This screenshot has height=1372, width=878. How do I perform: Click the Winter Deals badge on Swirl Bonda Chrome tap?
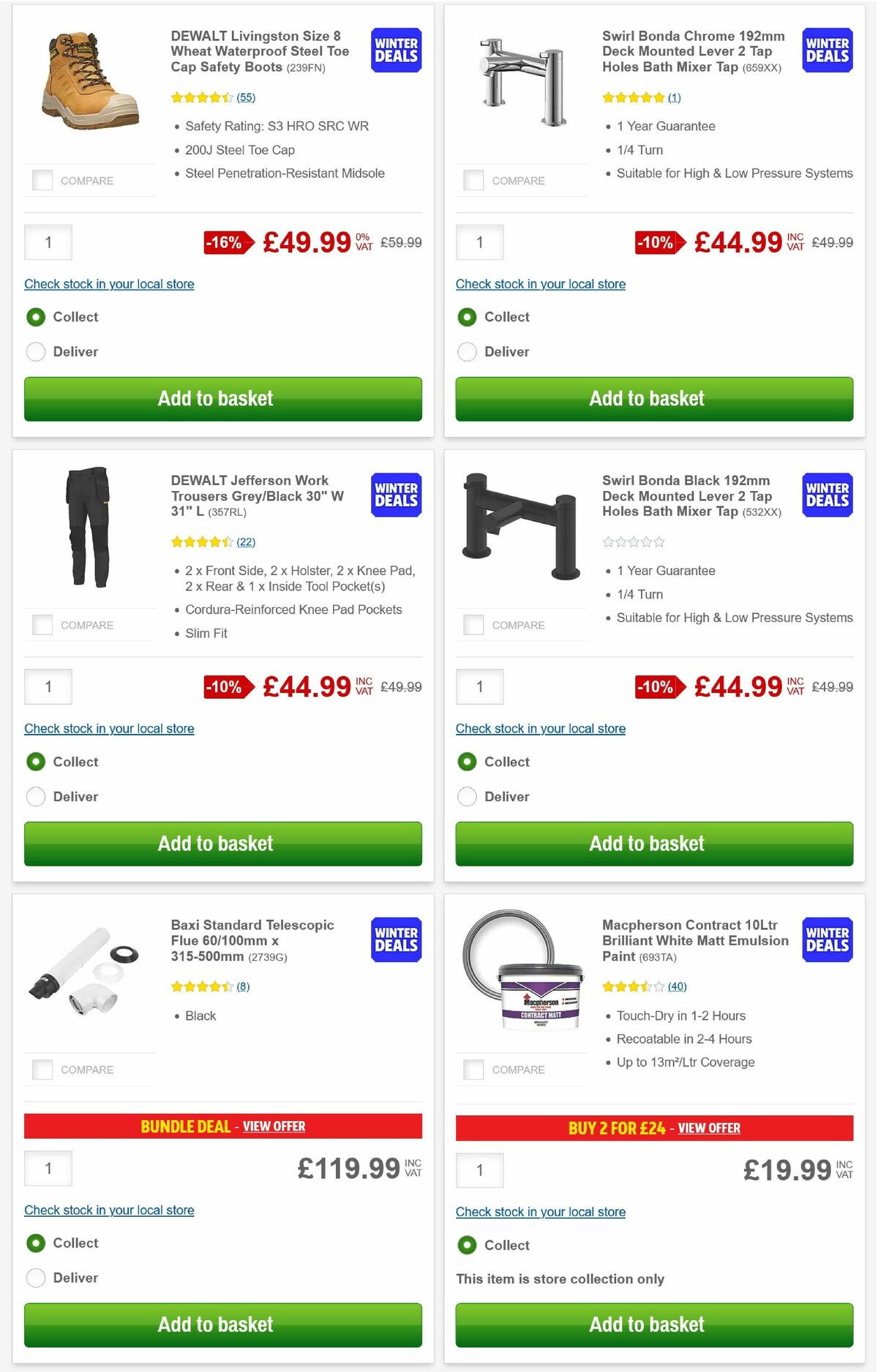(827, 50)
